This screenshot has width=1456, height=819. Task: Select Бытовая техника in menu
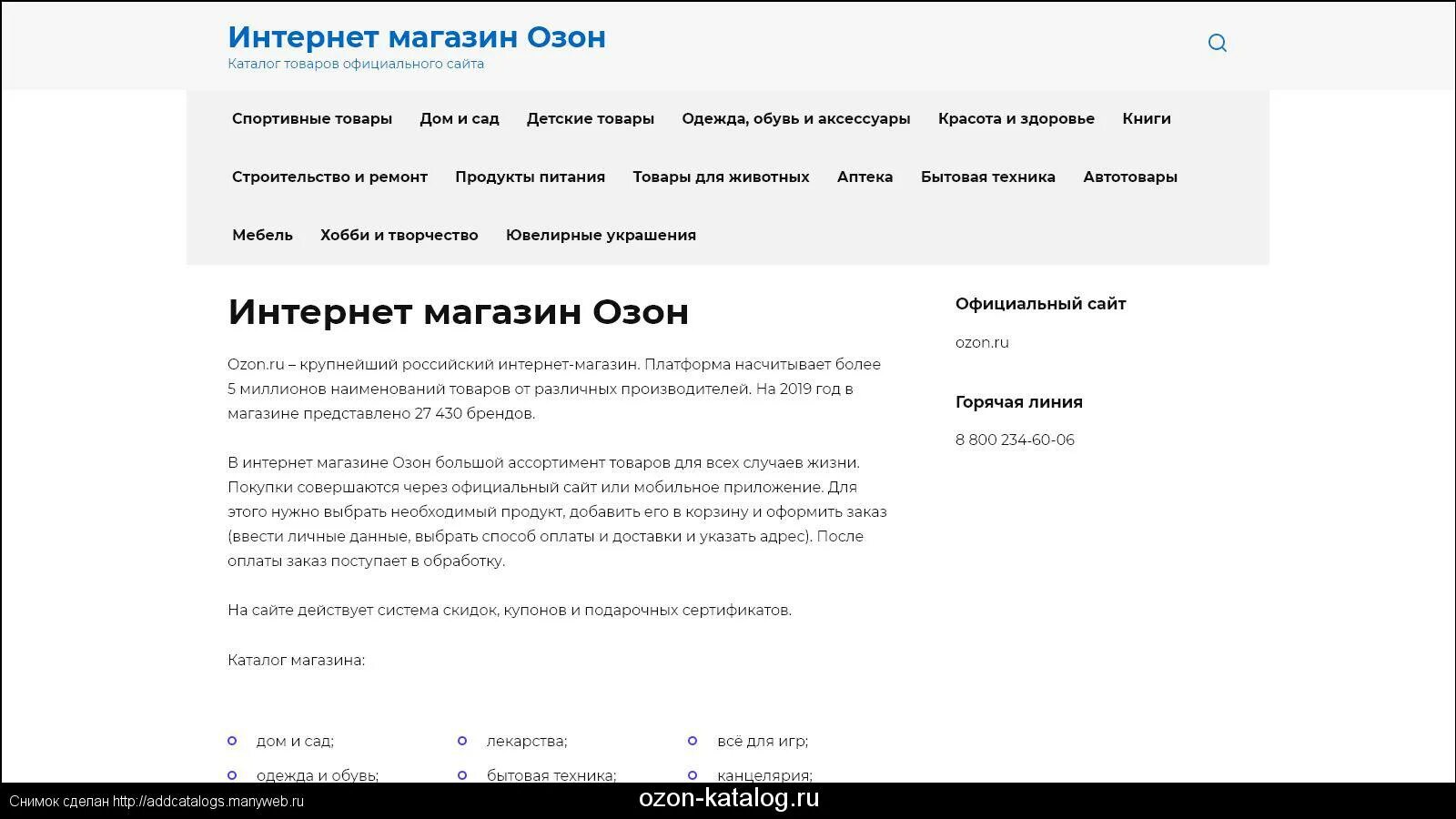pyautogui.click(x=988, y=177)
